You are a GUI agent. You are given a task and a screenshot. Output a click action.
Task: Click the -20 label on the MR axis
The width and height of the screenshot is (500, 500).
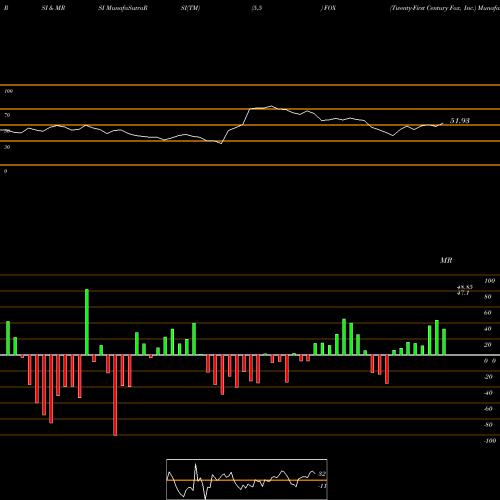click(x=488, y=377)
